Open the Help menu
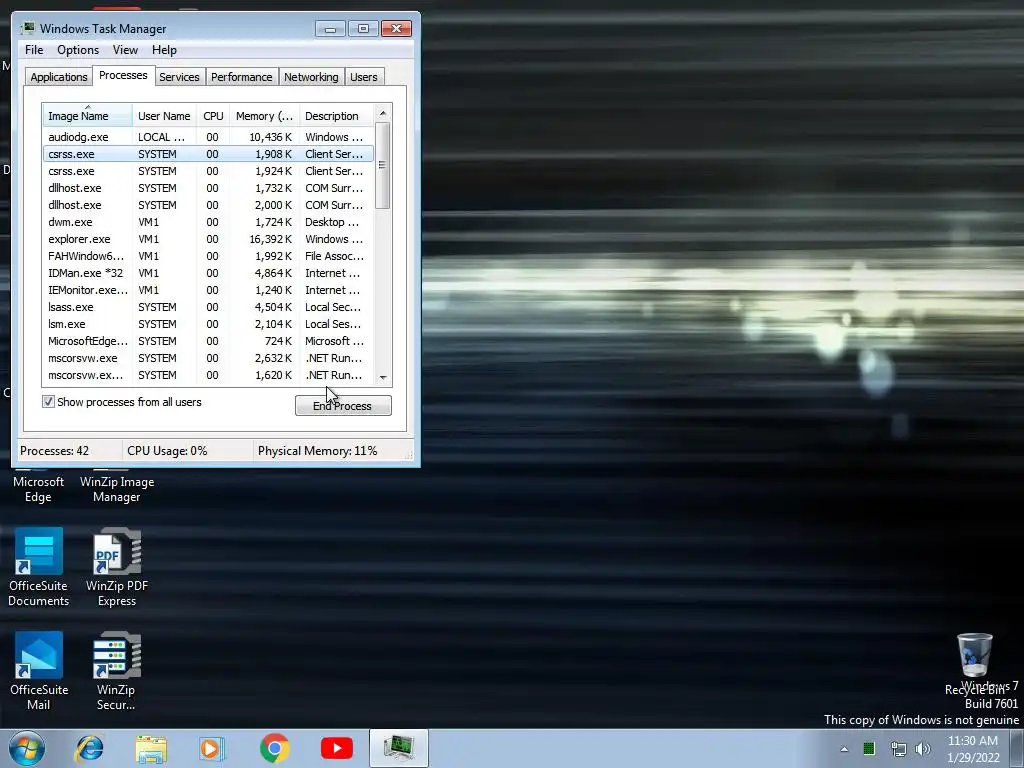Image resolution: width=1024 pixels, height=768 pixels. [164, 50]
